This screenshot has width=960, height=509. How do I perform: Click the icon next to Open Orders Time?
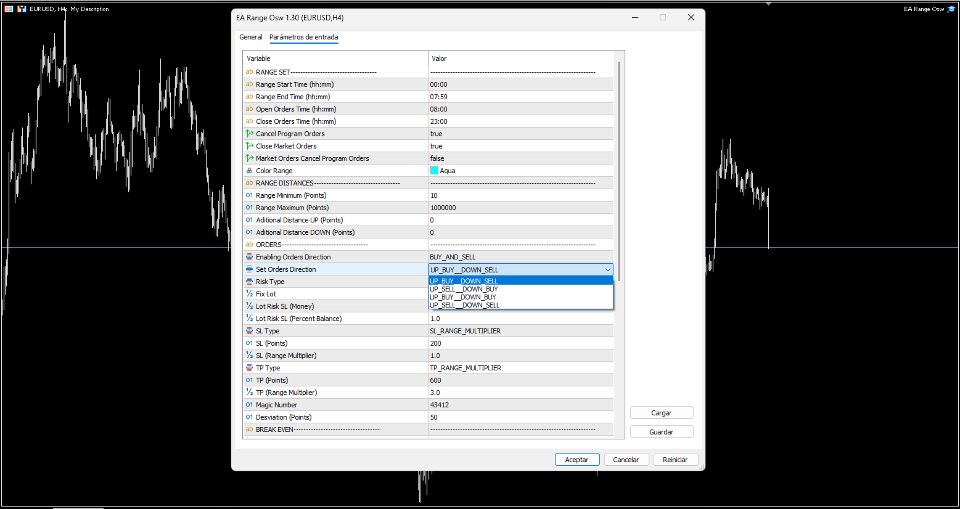(249, 109)
